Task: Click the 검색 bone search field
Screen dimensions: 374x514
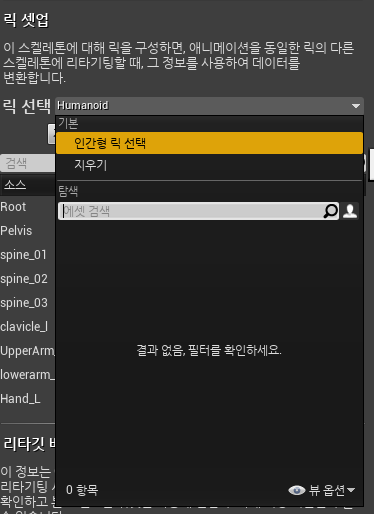Action: [x=28, y=163]
